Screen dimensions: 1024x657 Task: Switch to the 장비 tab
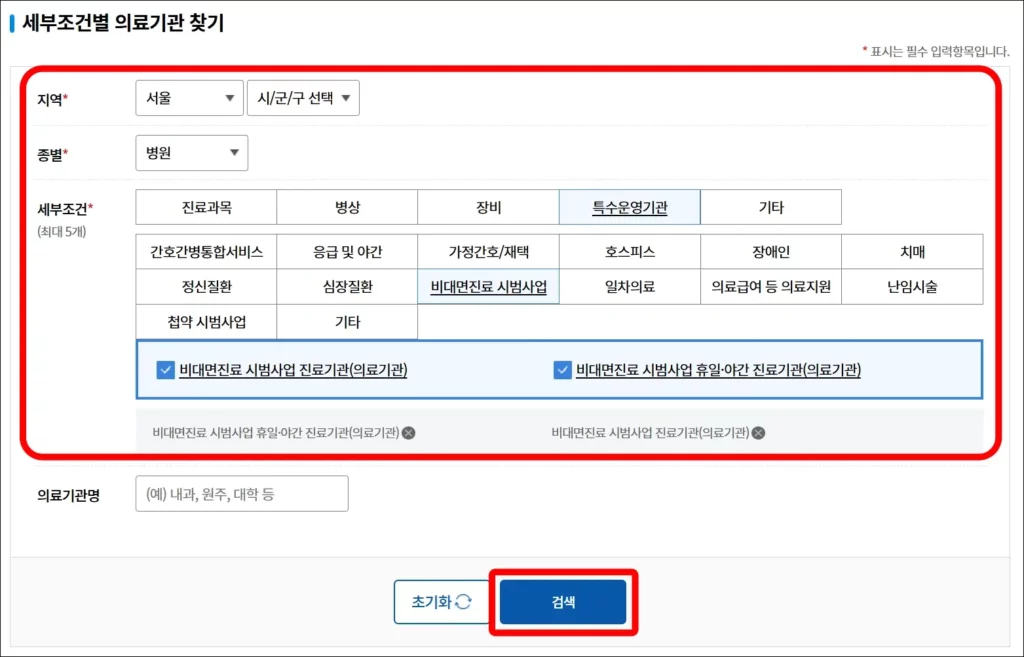pos(488,207)
